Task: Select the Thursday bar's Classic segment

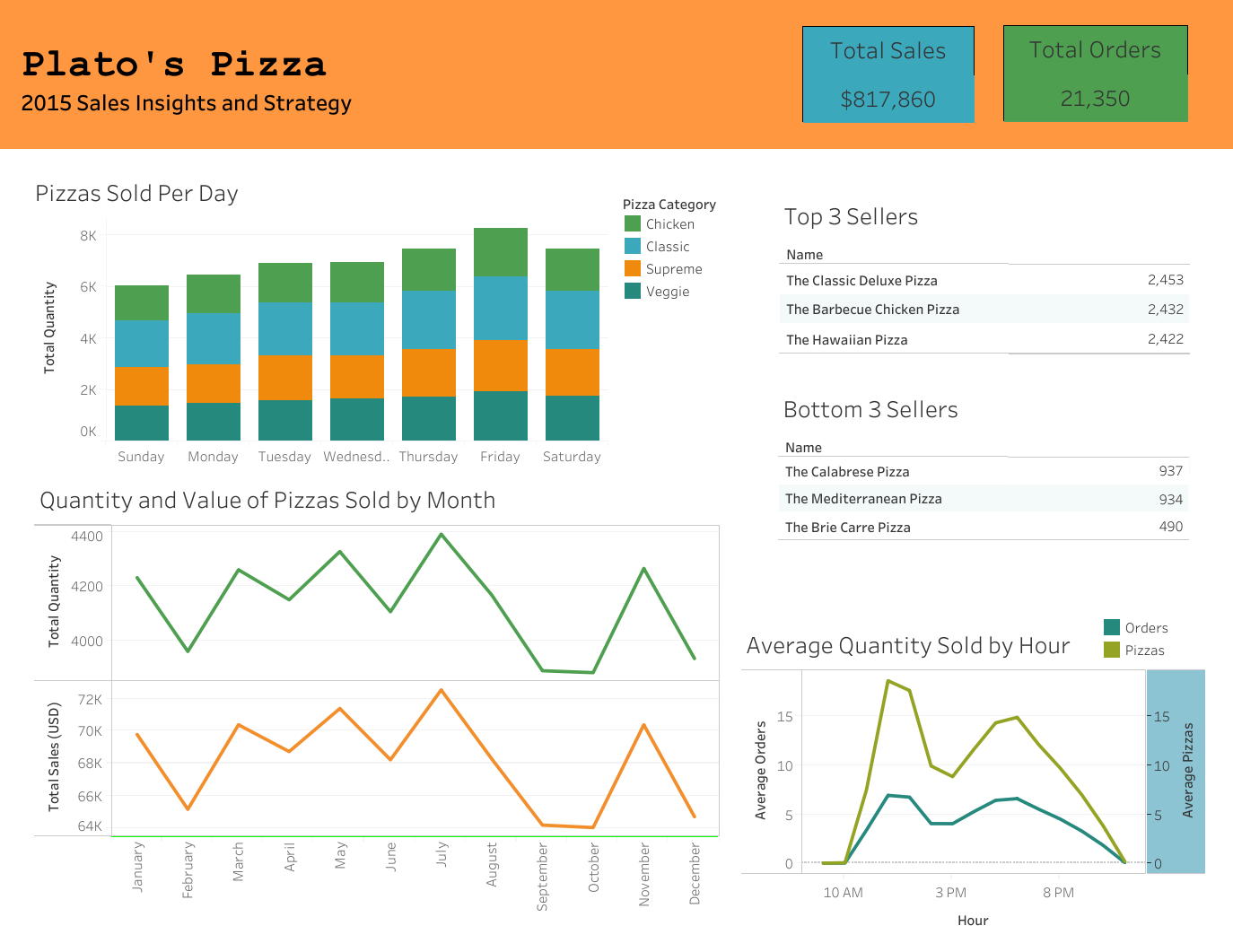Action: (429, 319)
